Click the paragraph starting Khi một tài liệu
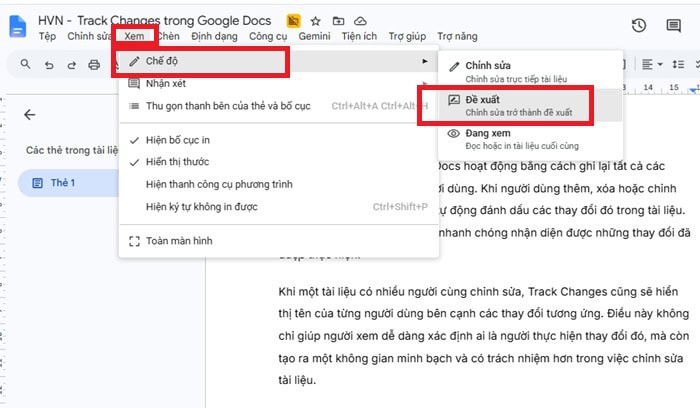700x408 pixels. click(483, 336)
